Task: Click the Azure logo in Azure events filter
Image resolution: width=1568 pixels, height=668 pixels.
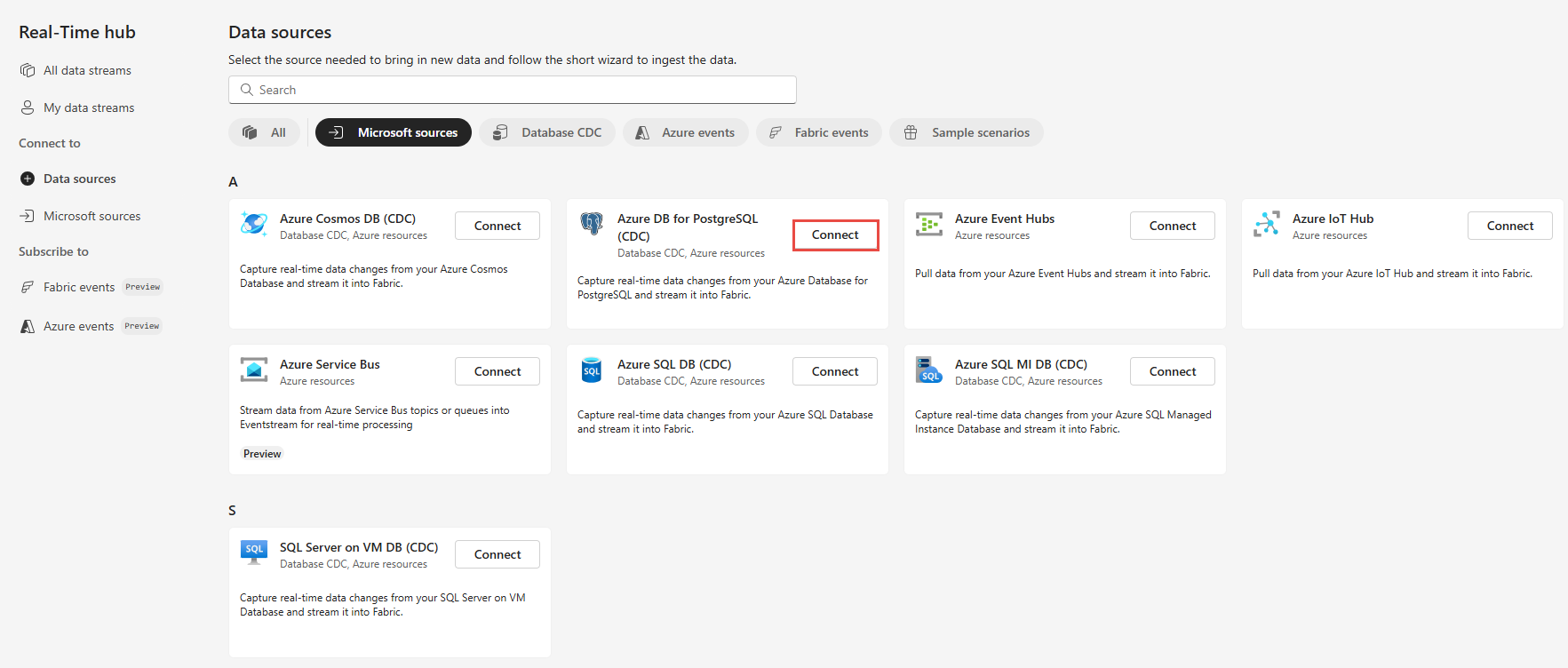Action: coord(642,132)
